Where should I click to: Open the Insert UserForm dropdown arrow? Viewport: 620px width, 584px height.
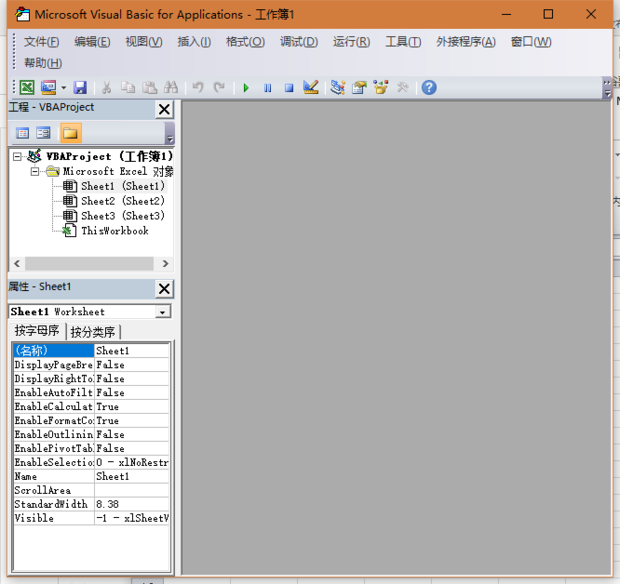point(64,88)
